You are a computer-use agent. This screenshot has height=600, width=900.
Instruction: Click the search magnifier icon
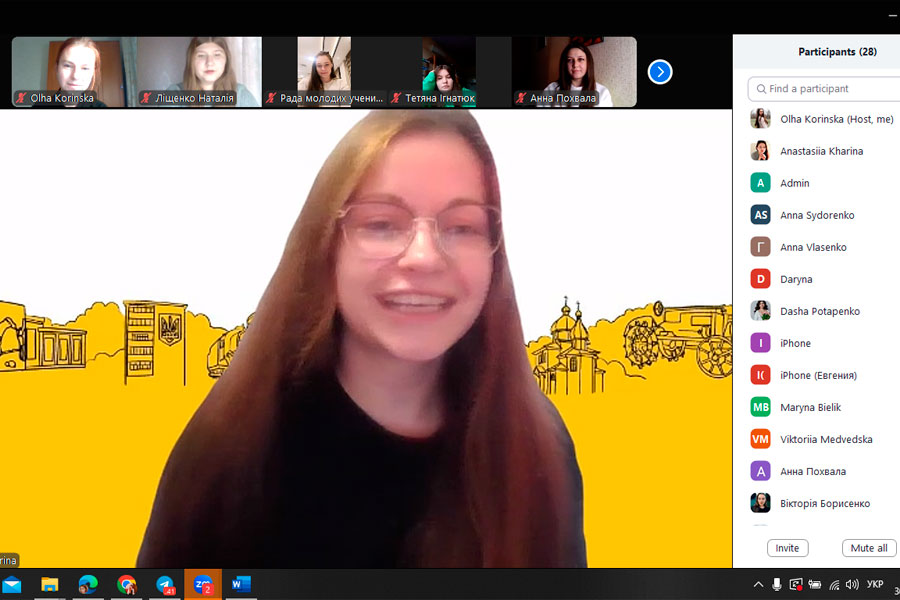pyautogui.click(x=761, y=89)
